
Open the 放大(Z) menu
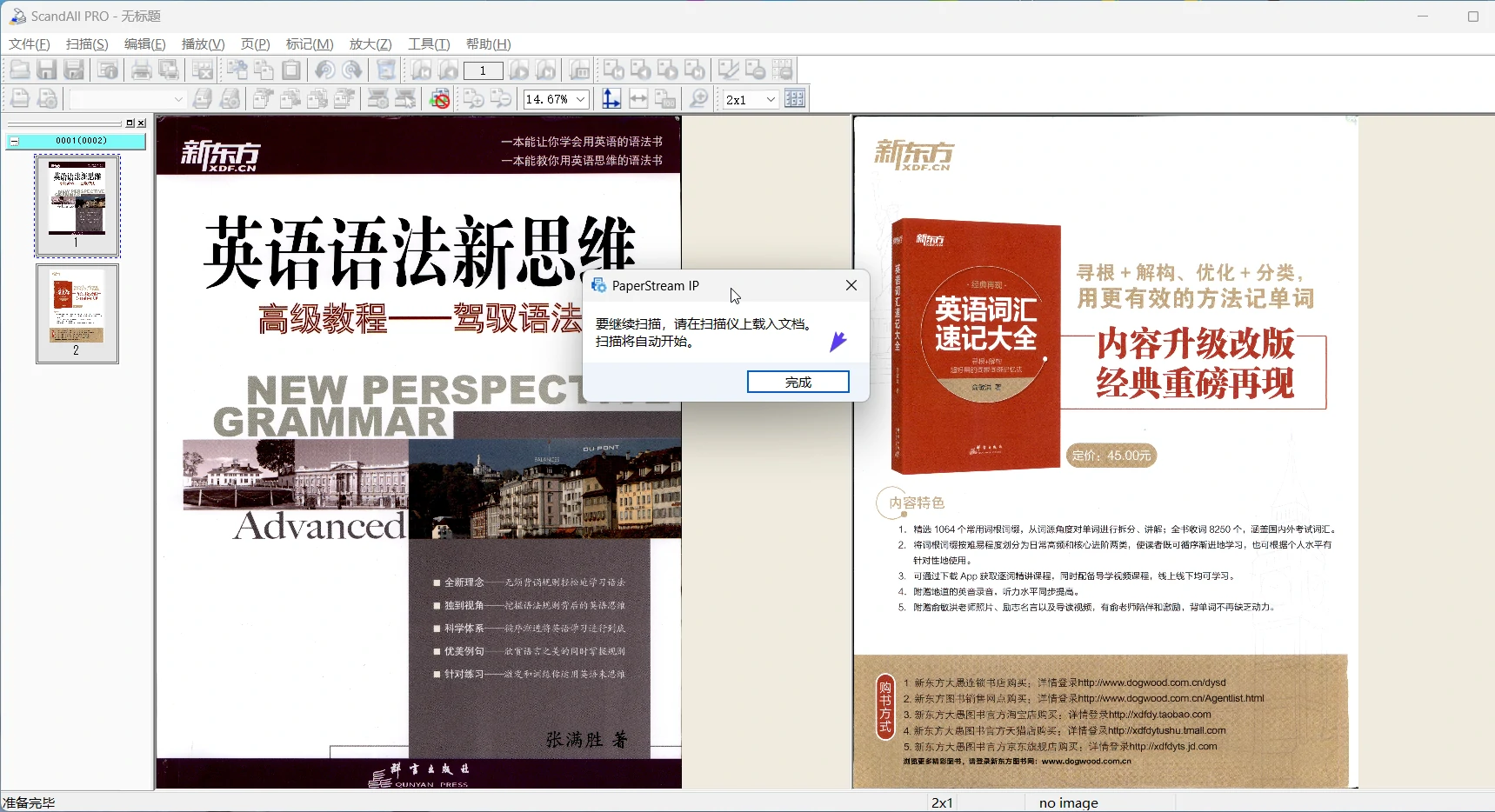pyautogui.click(x=370, y=44)
